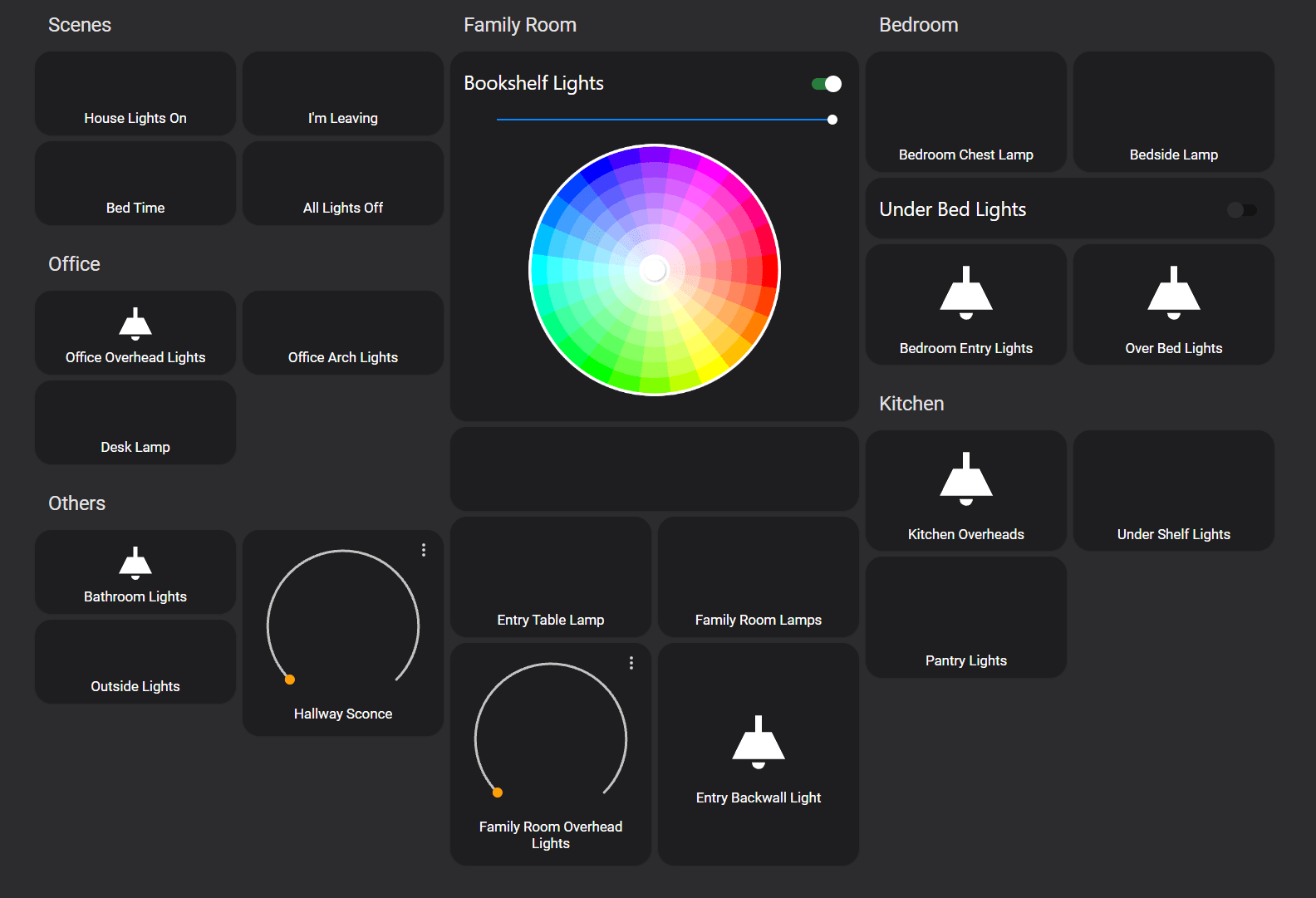Trigger the I'm Leaving scene
This screenshot has height=898, width=1316.
coord(343,94)
